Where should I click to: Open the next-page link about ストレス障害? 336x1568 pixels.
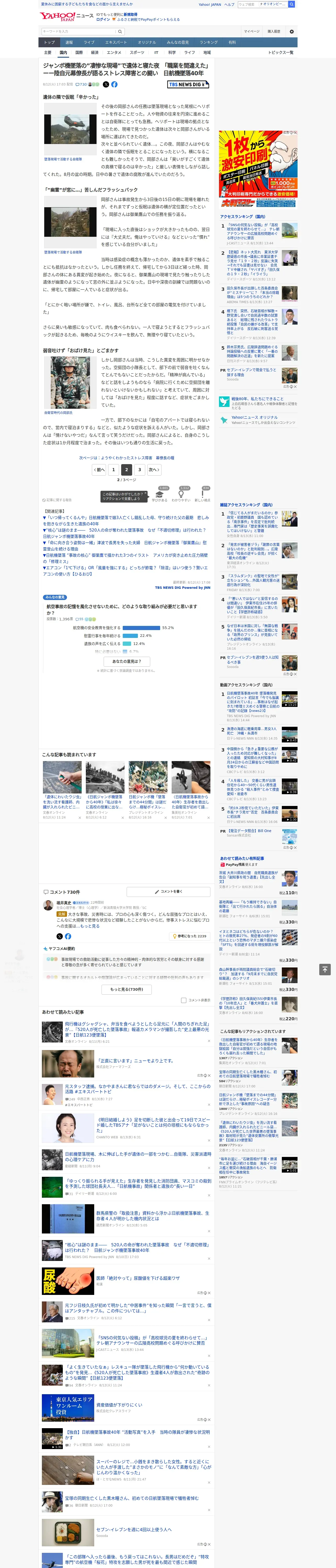[x=127, y=458]
